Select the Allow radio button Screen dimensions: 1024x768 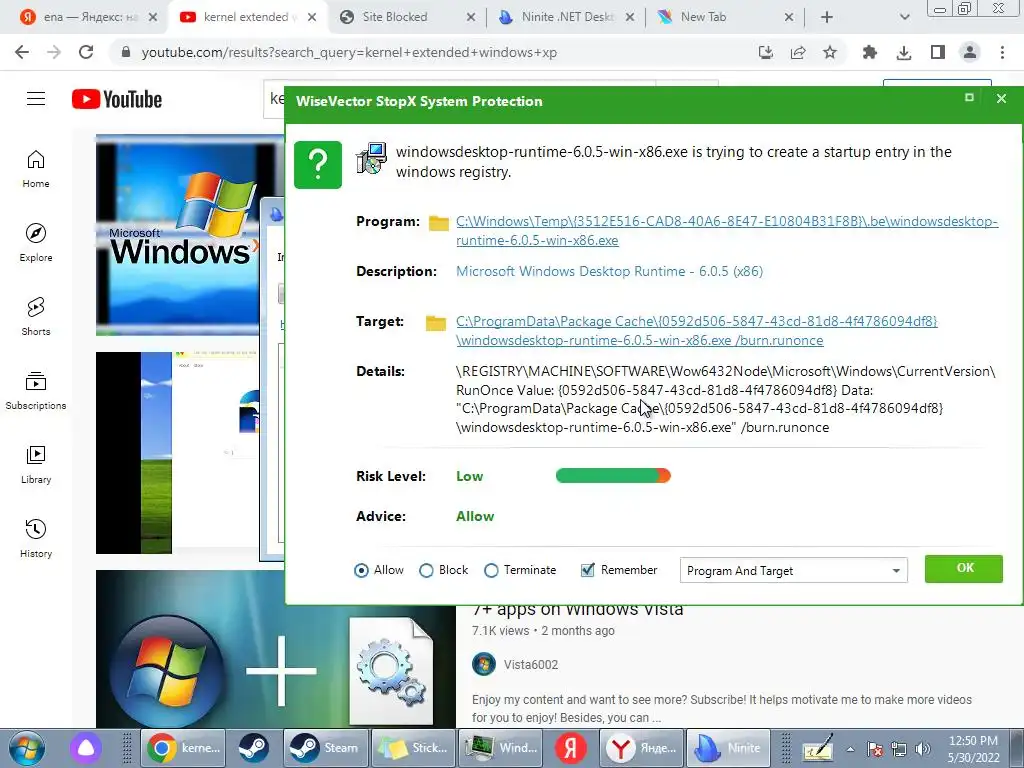point(361,570)
